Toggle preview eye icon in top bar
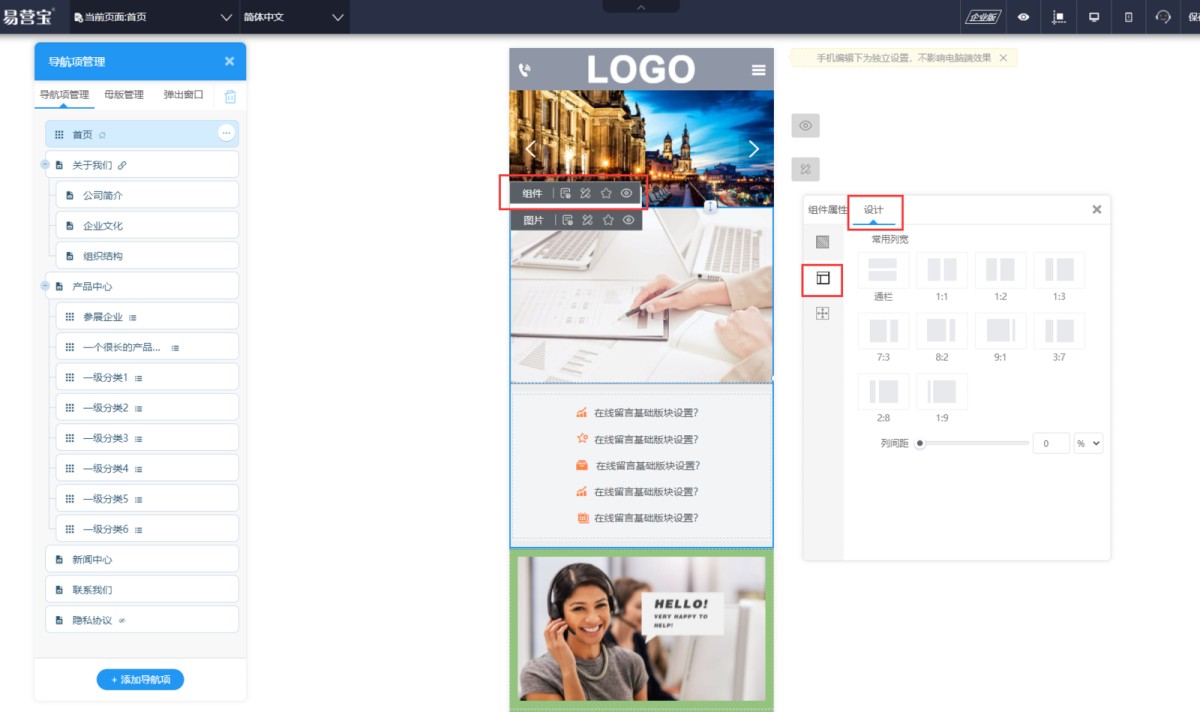The width and height of the screenshot is (1200, 712). coord(1023,17)
